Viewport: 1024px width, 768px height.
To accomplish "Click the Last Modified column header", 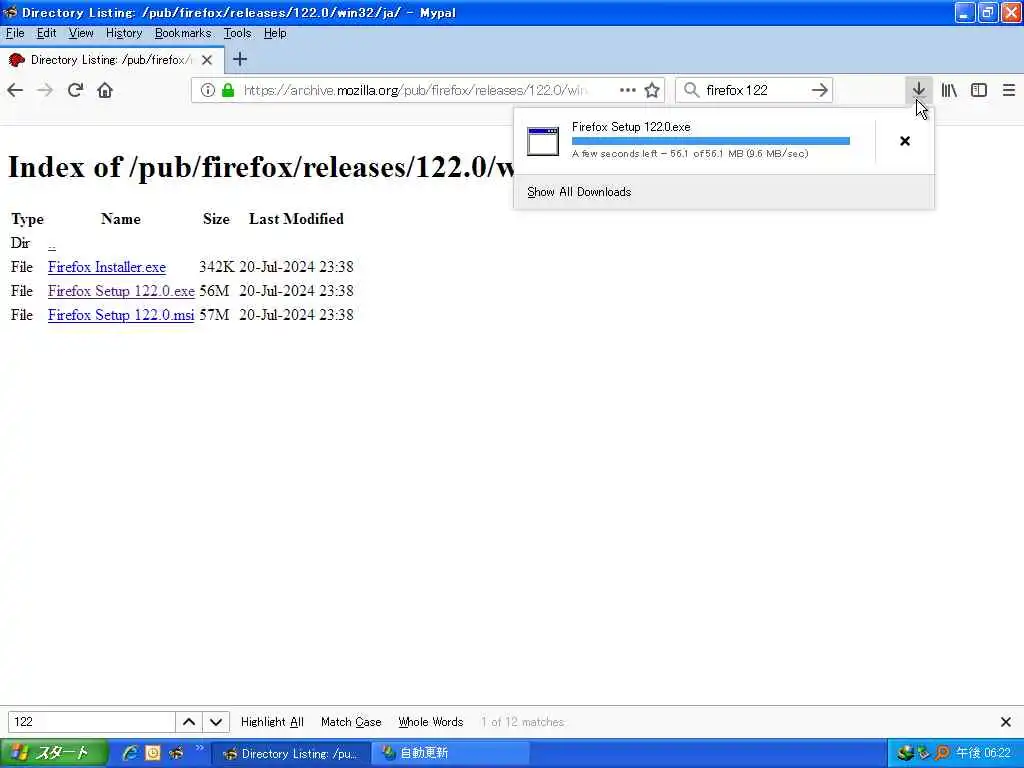I will tap(296, 219).
